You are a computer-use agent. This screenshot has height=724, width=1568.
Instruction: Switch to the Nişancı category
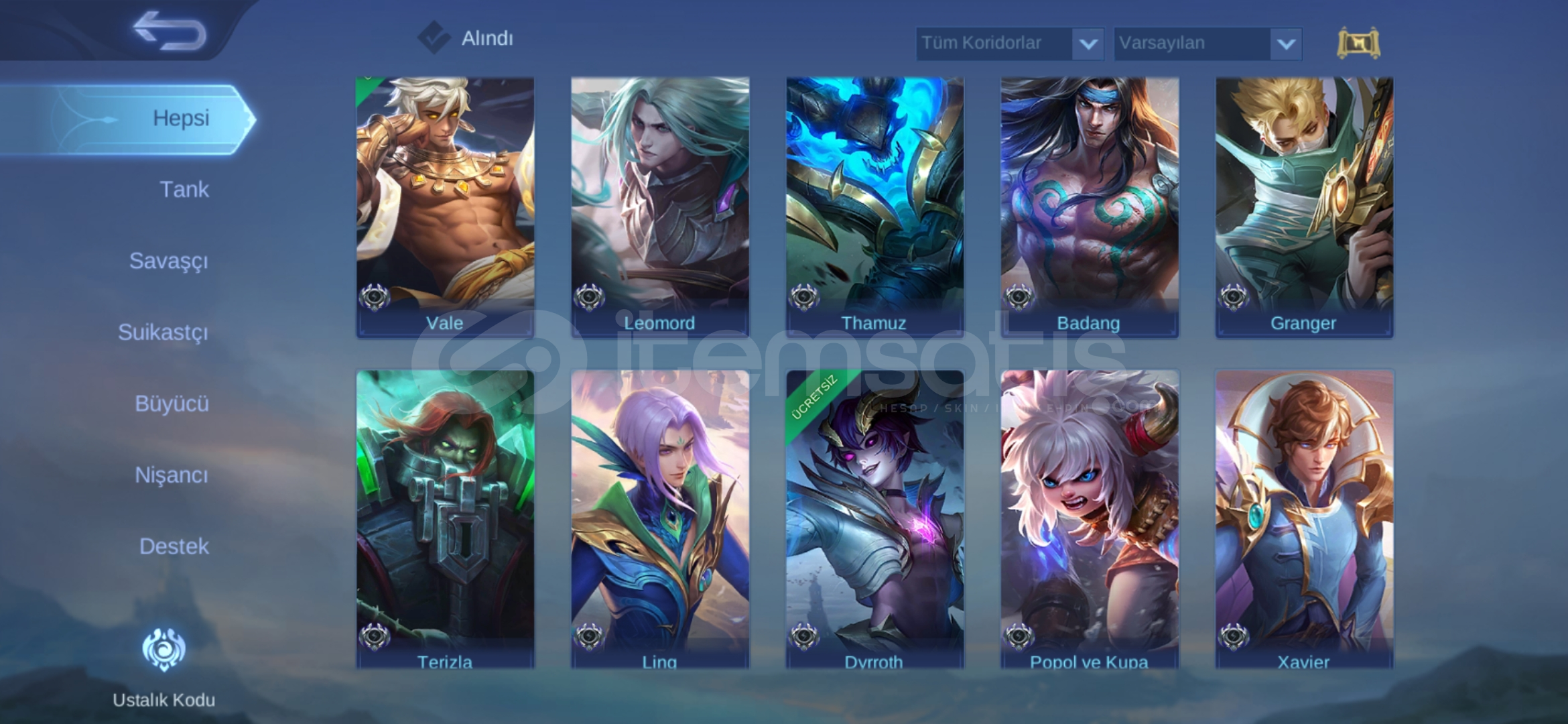coord(172,475)
